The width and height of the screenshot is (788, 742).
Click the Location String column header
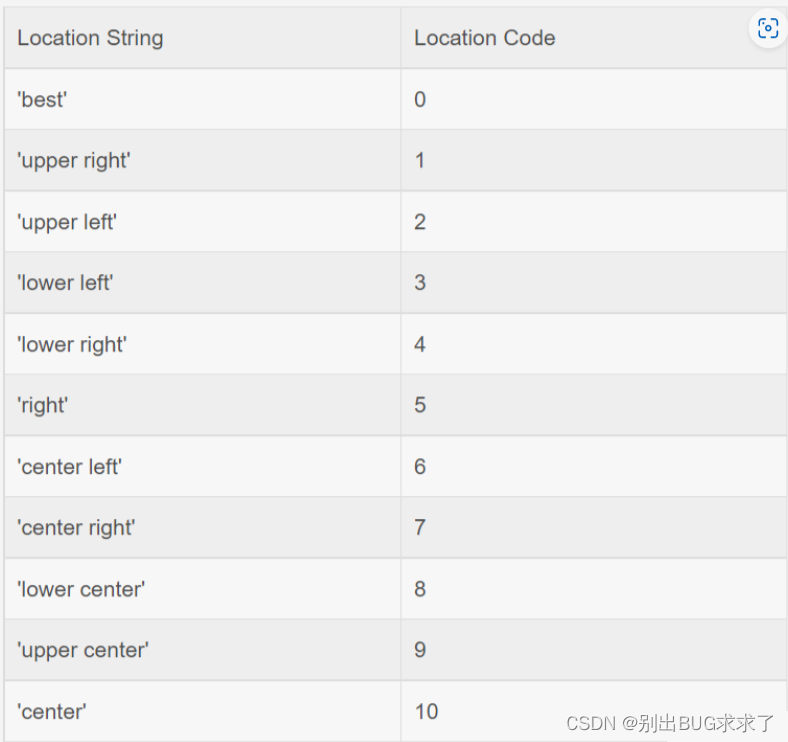point(203,38)
